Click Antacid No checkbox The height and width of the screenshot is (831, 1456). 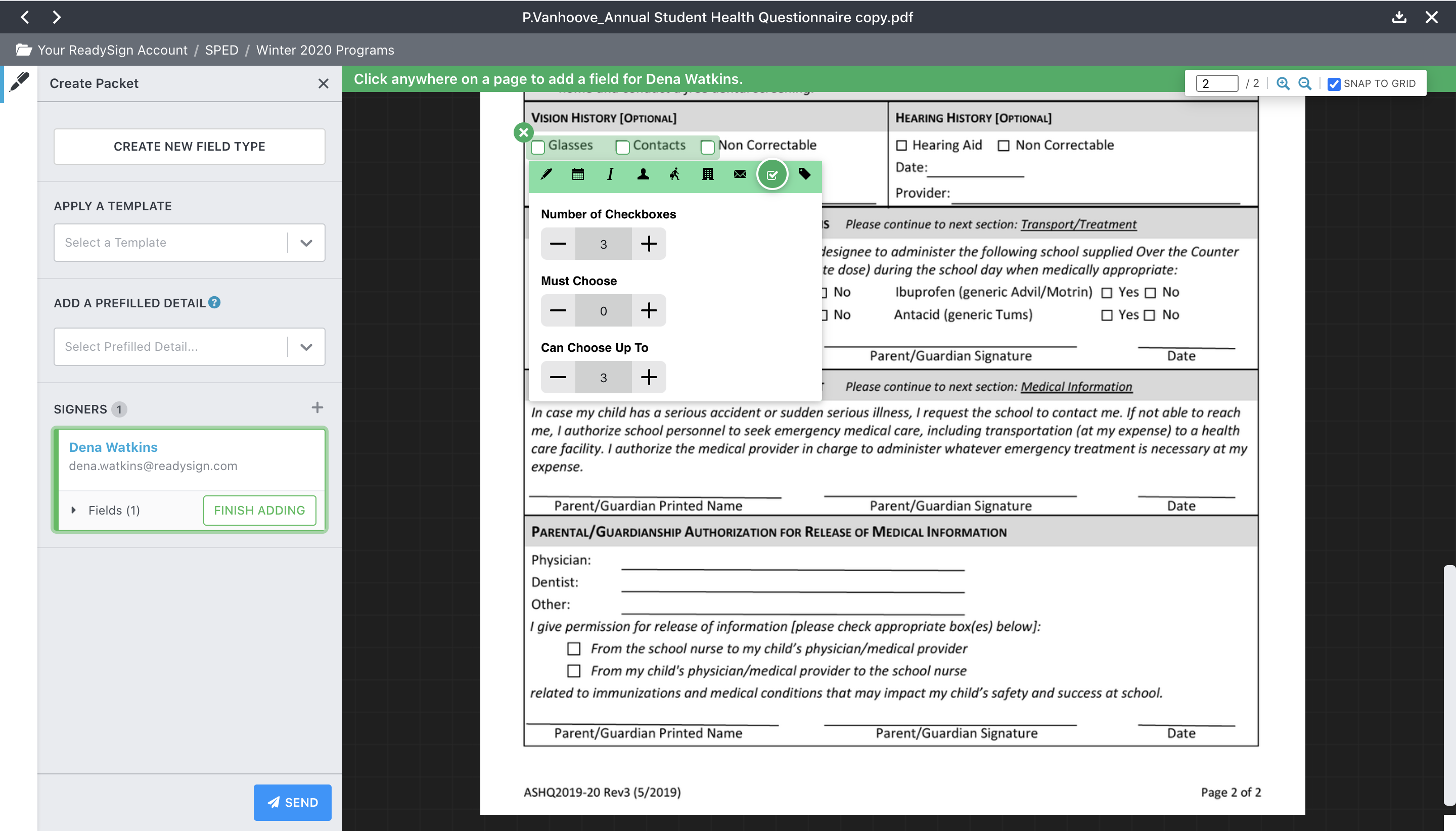tap(1150, 315)
